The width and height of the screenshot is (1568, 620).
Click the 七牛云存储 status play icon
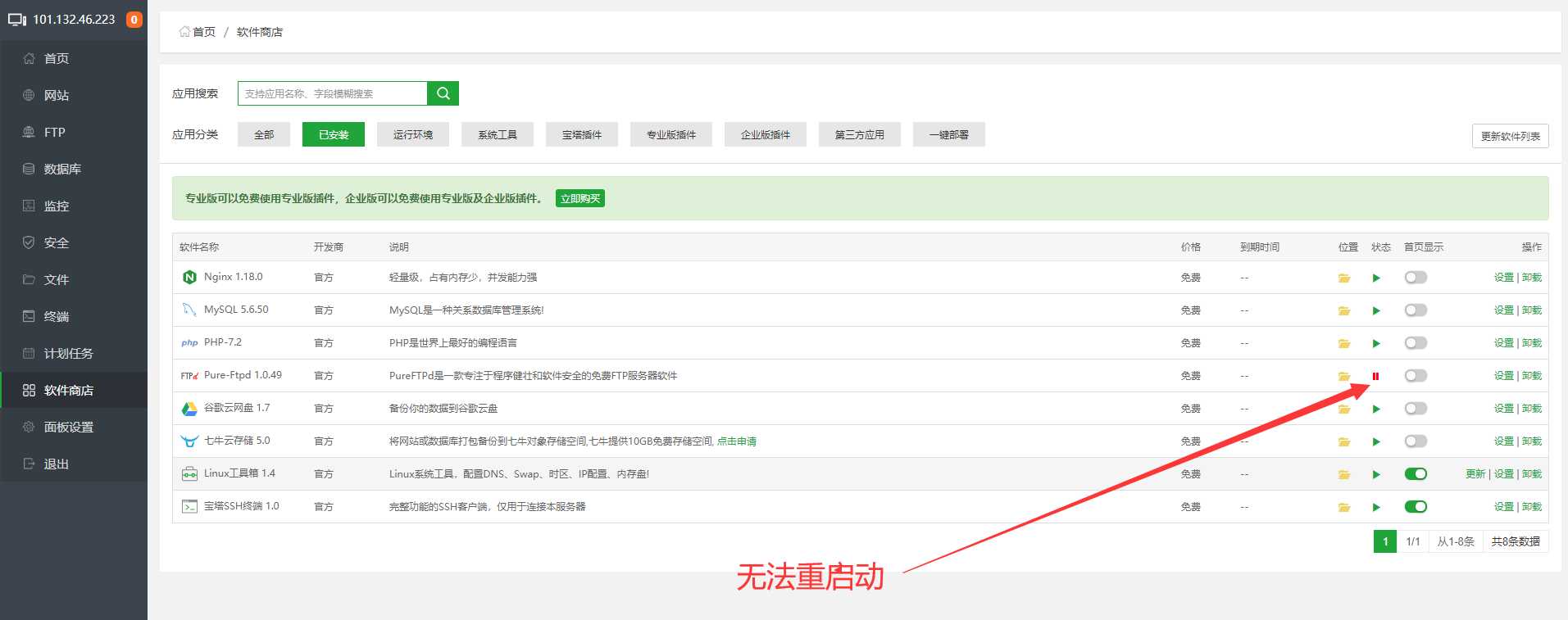point(1376,441)
